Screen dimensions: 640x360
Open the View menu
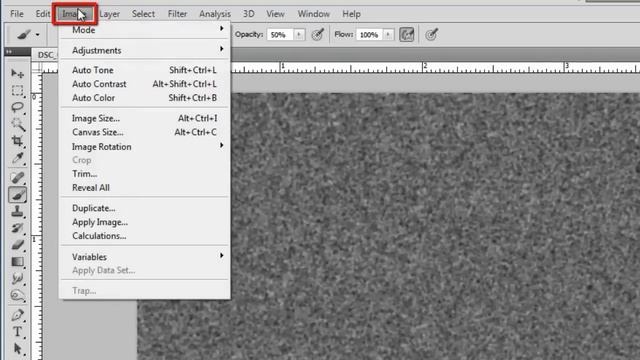point(276,14)
